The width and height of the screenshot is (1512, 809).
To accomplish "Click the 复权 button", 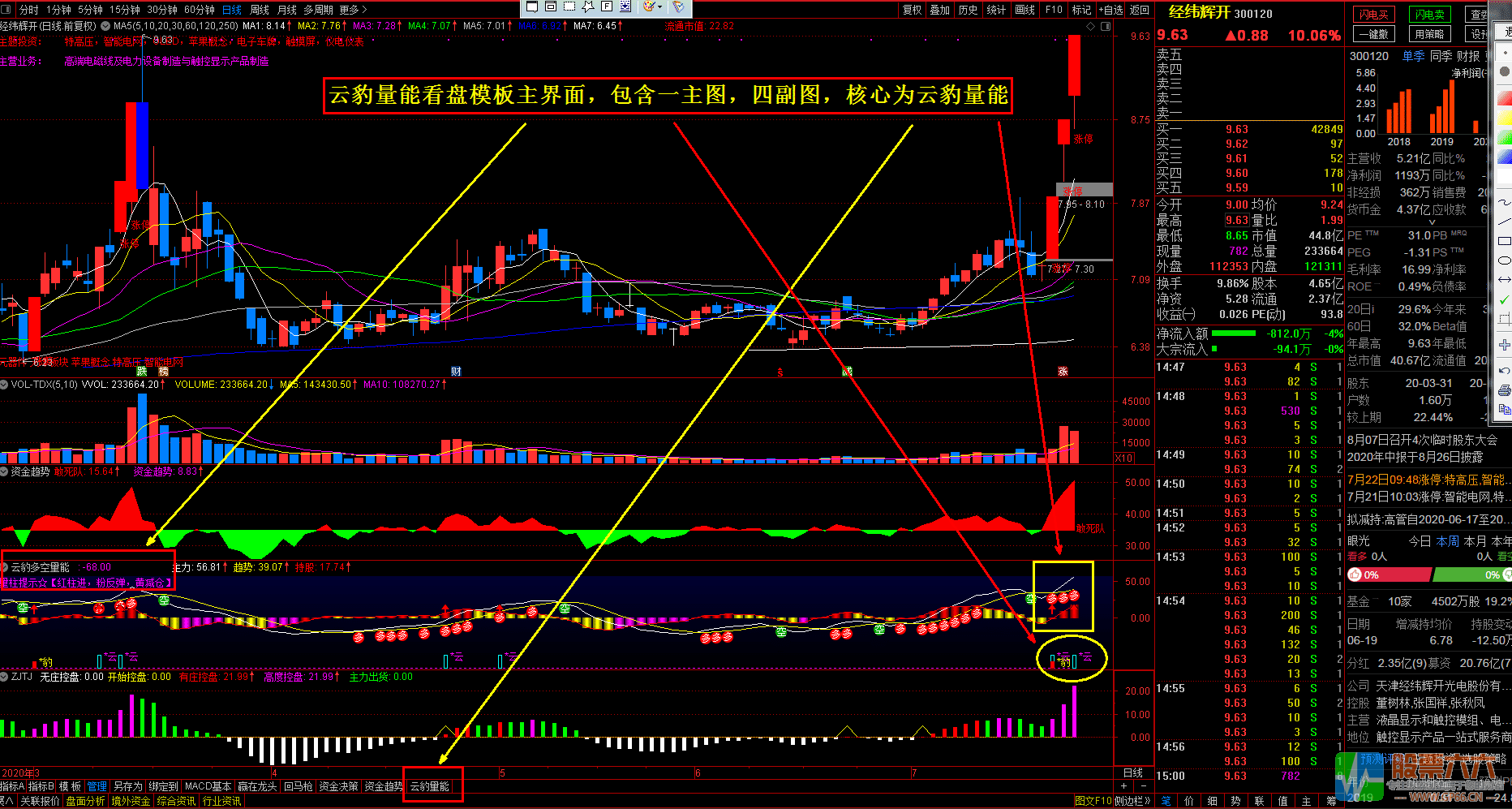I will point(913,10).
